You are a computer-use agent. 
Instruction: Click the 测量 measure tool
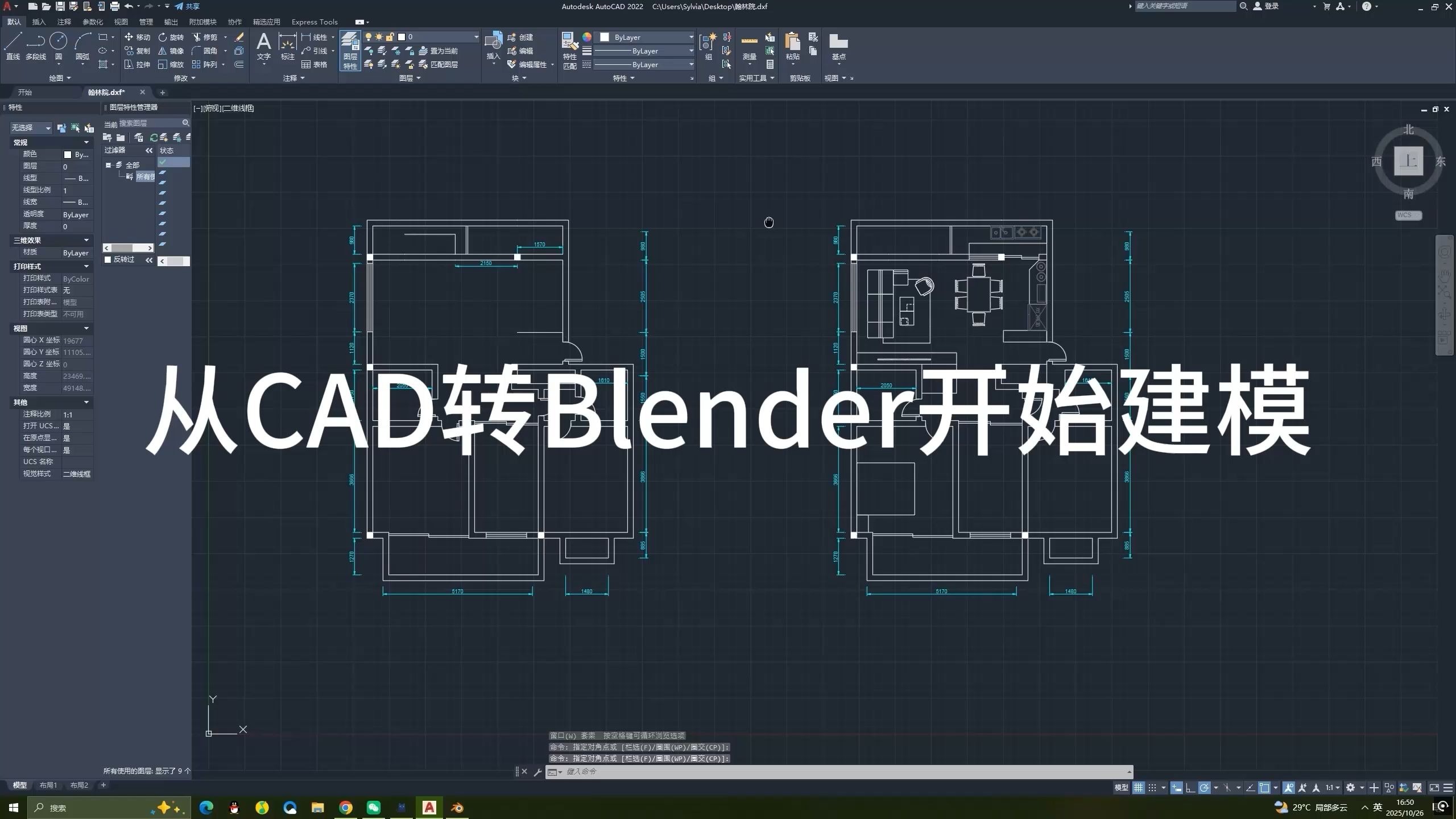748,45
